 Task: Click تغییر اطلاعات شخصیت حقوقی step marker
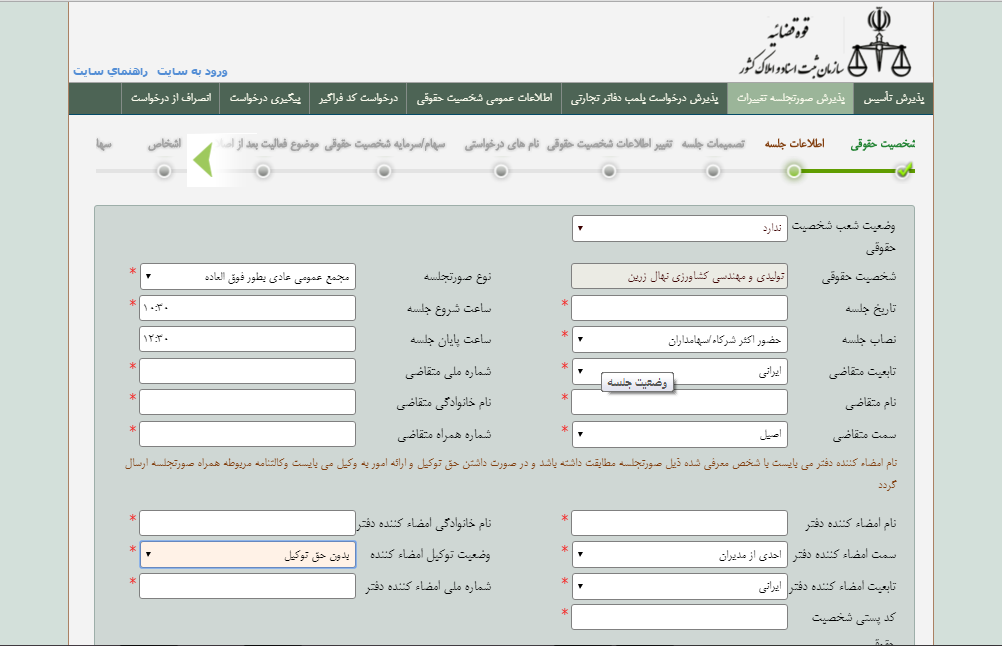[609, 171]
